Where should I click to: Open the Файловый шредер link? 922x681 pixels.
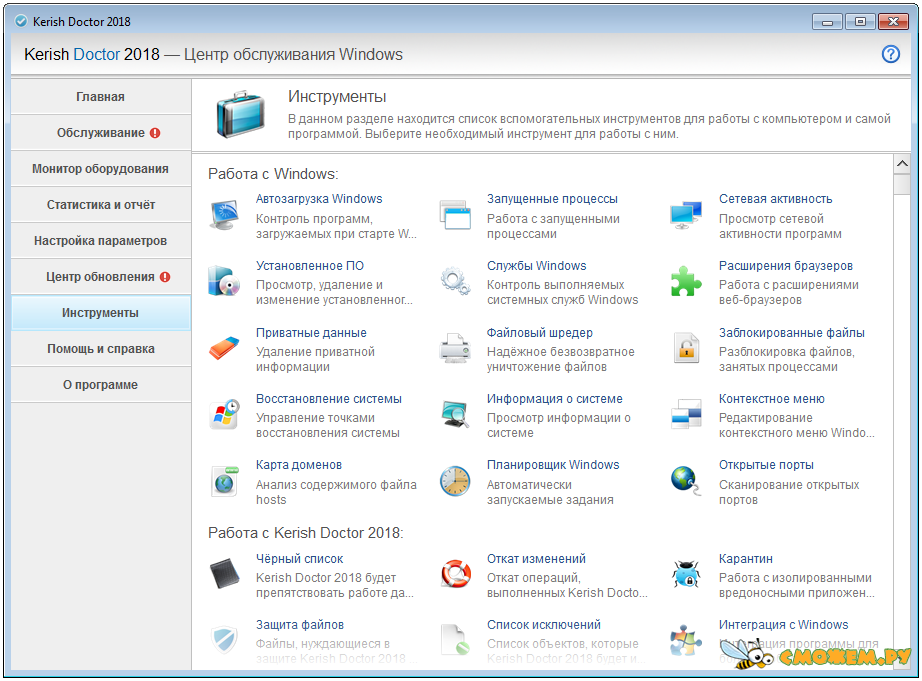[540, 333]
